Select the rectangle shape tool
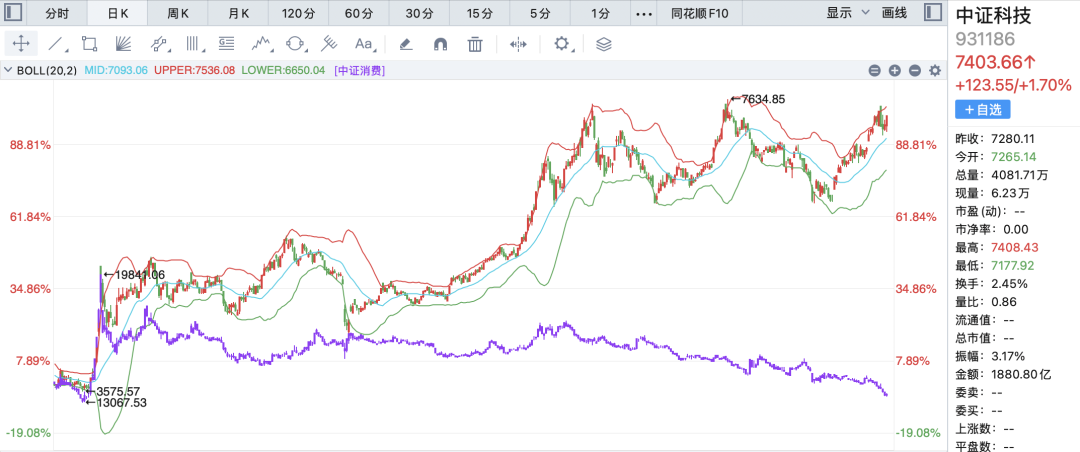Image resolution: width=1080 pixels, height=452 pixels. click(x=89, y=44)
